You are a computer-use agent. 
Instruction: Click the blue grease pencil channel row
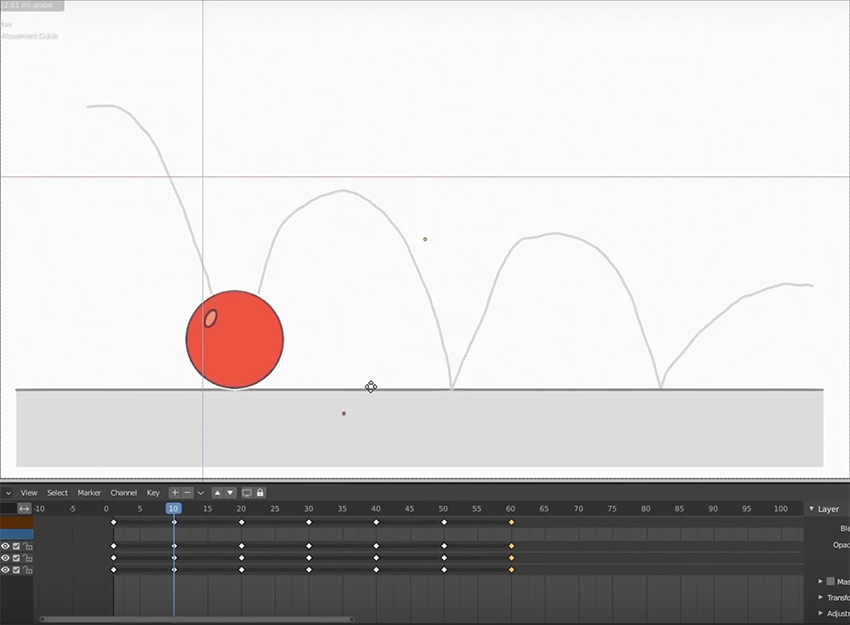[17, 534]
